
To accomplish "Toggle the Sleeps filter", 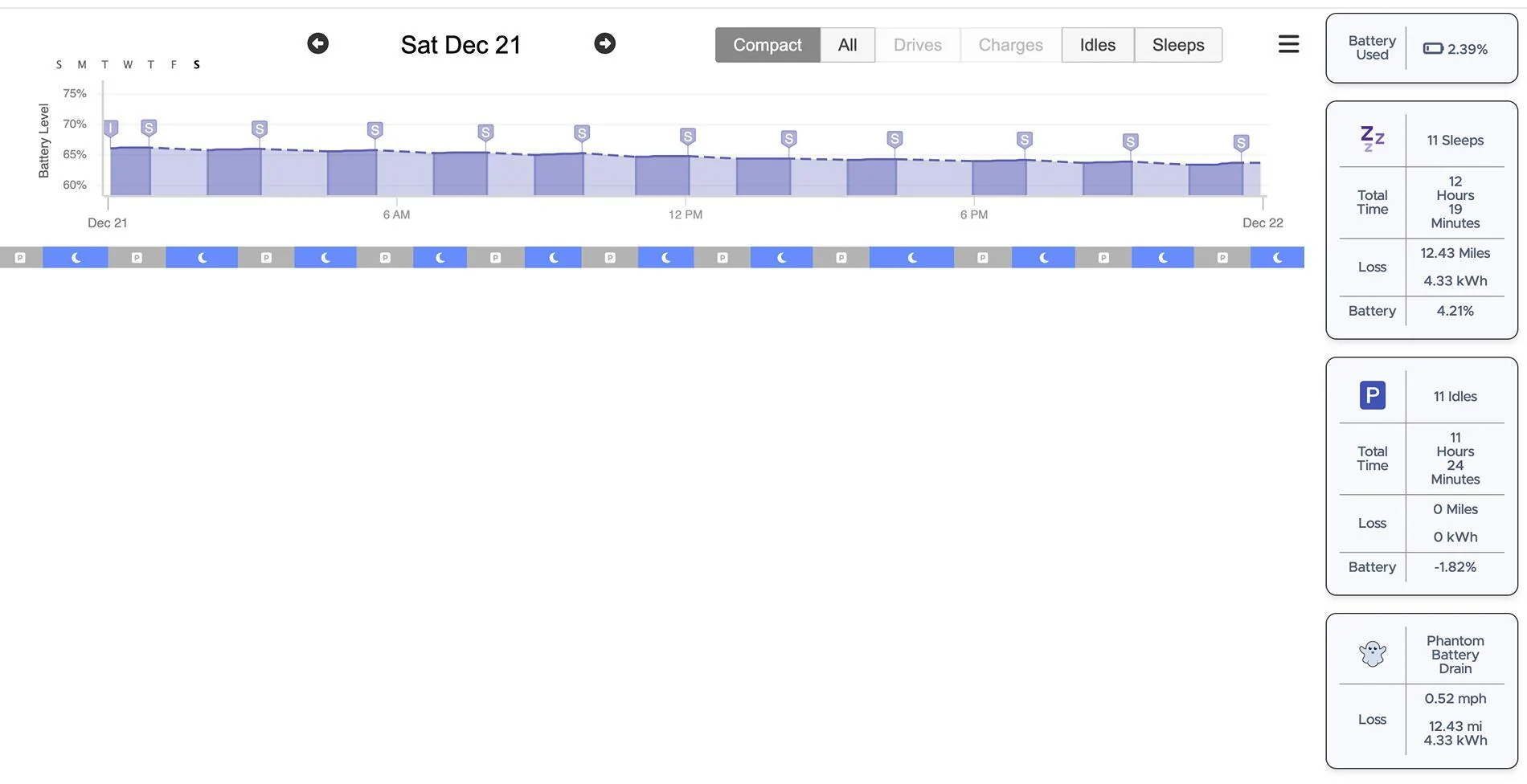I will pyautogui.click(x=1177, y=45).
